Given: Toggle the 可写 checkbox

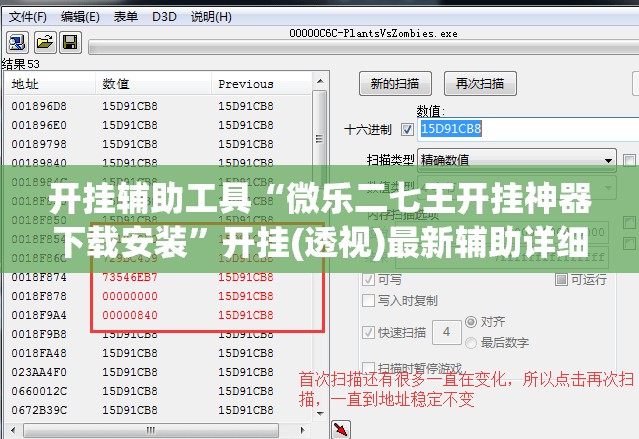Looking at the screenshot, I should [x=368, y=279].
